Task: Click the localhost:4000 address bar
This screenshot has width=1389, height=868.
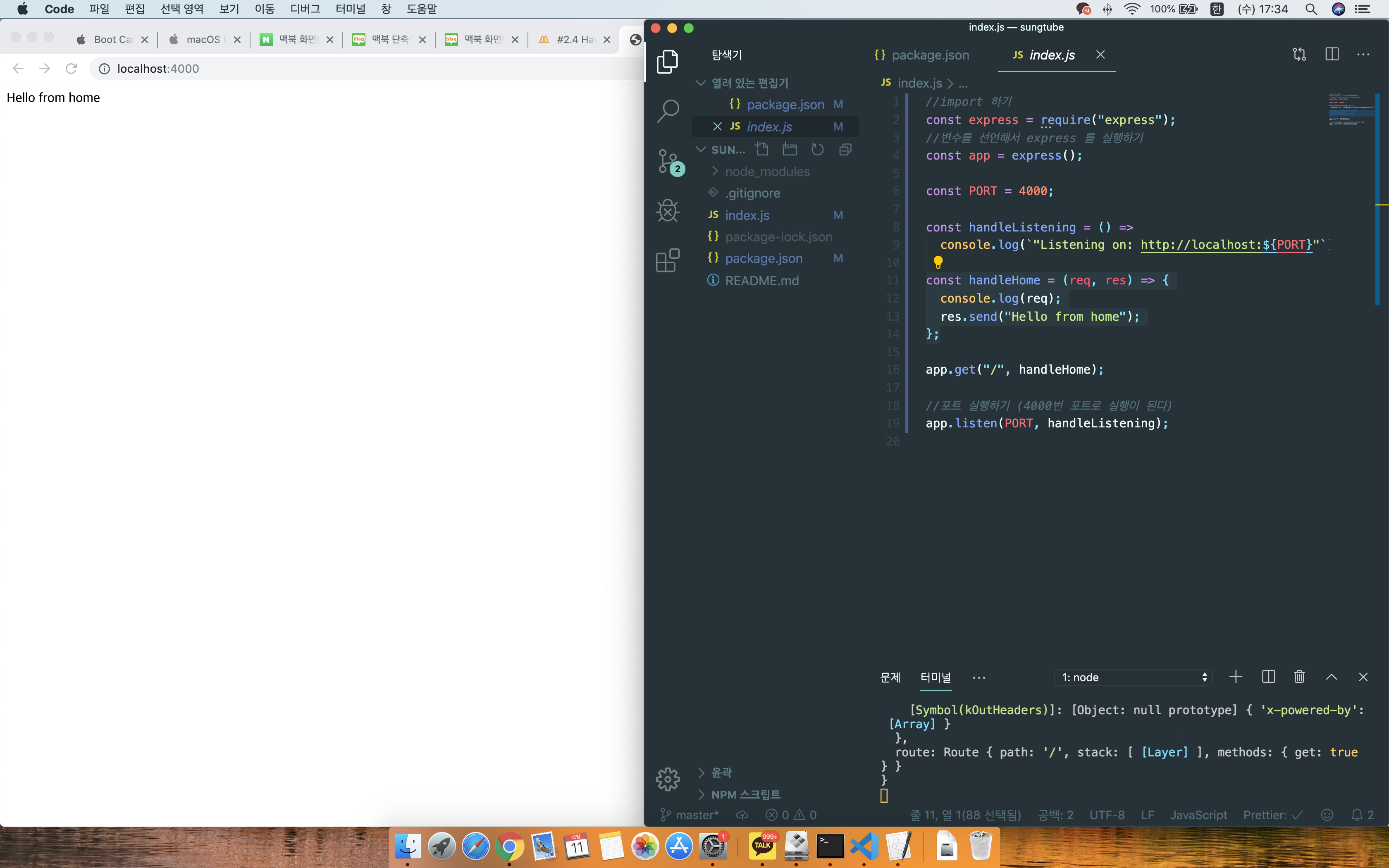Action: click(158, 69)
